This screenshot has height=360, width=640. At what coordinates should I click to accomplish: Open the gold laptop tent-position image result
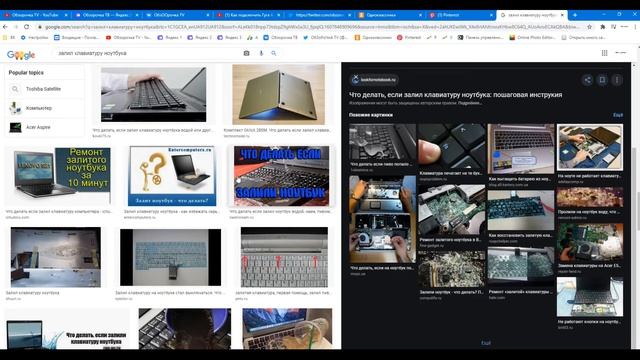[278, 94]
